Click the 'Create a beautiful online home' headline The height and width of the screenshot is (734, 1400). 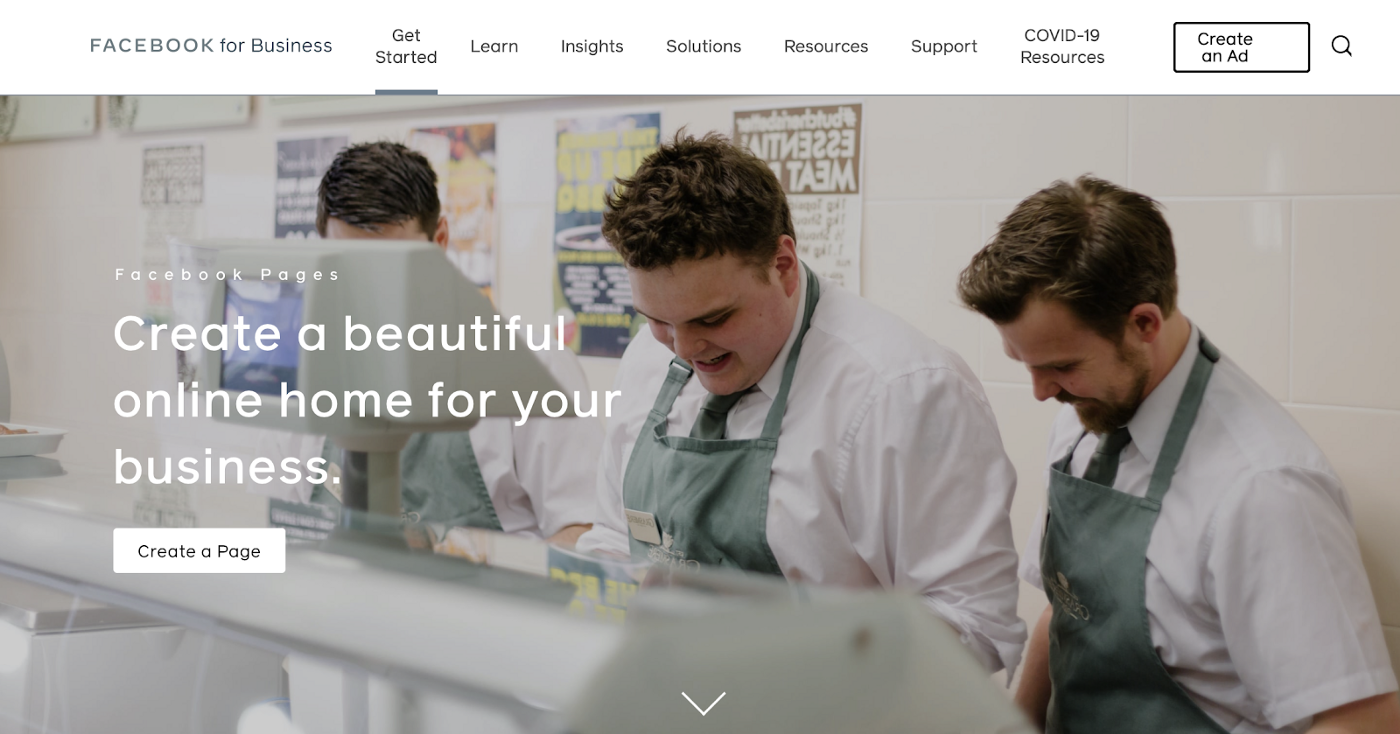(x=367, y=400)
